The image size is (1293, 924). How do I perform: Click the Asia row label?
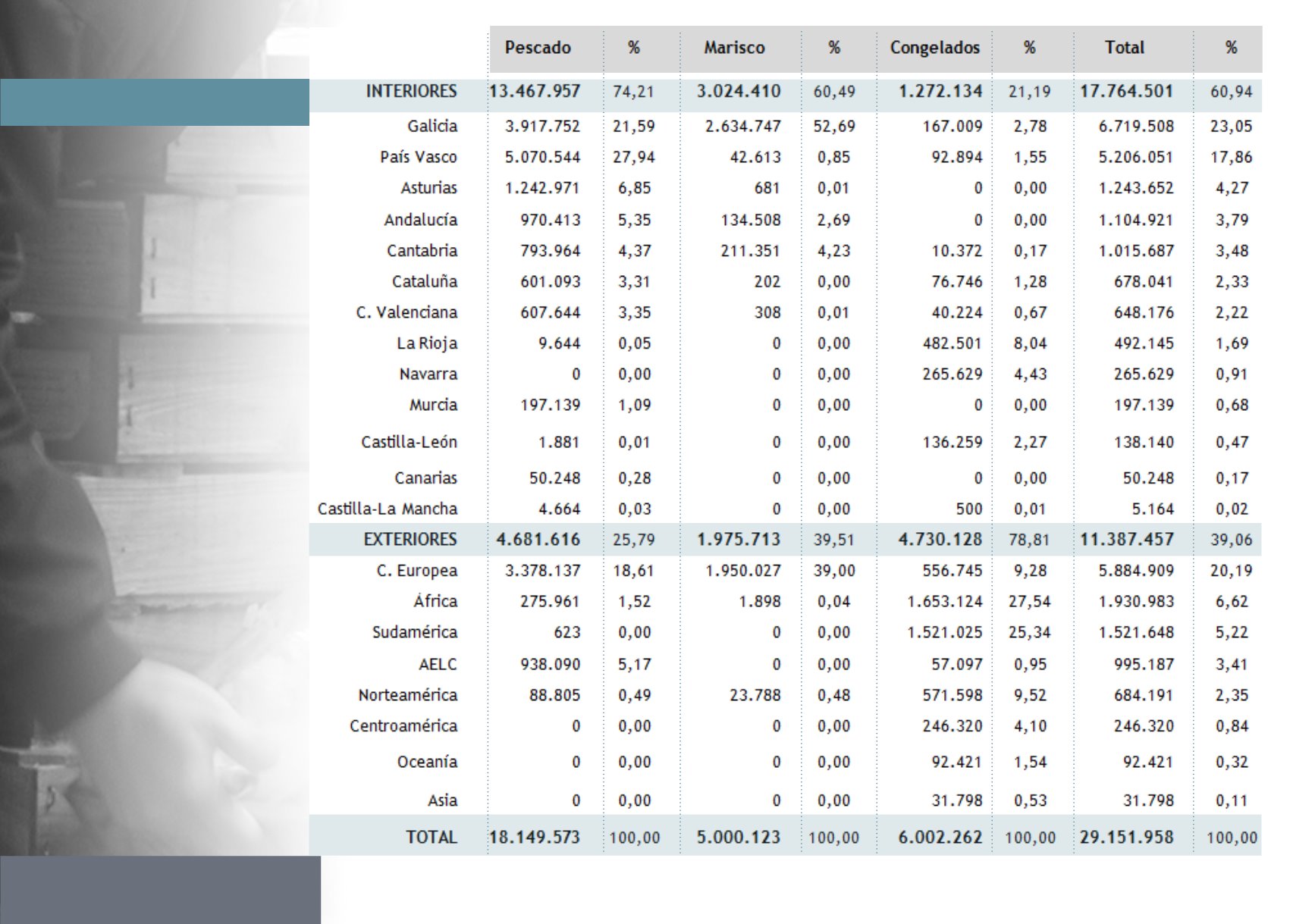[442, 800]
